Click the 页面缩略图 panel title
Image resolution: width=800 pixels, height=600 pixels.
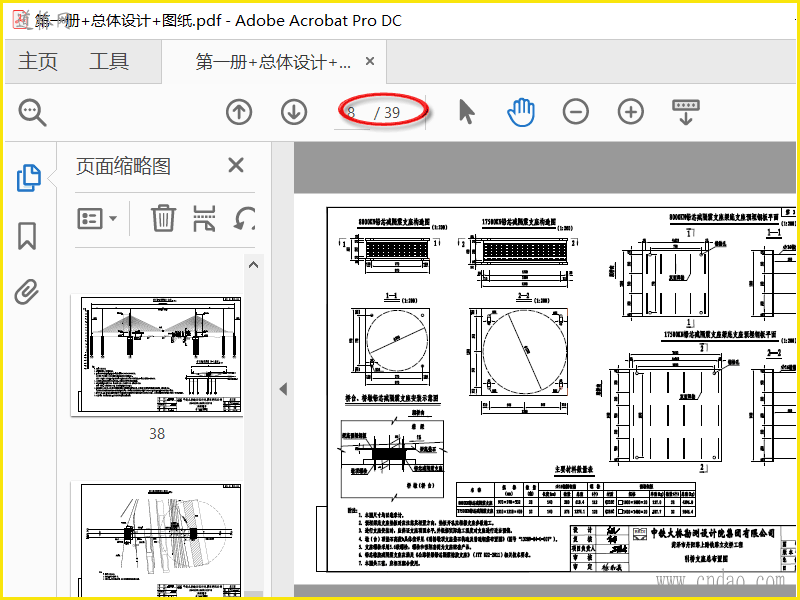pos(123,166)
